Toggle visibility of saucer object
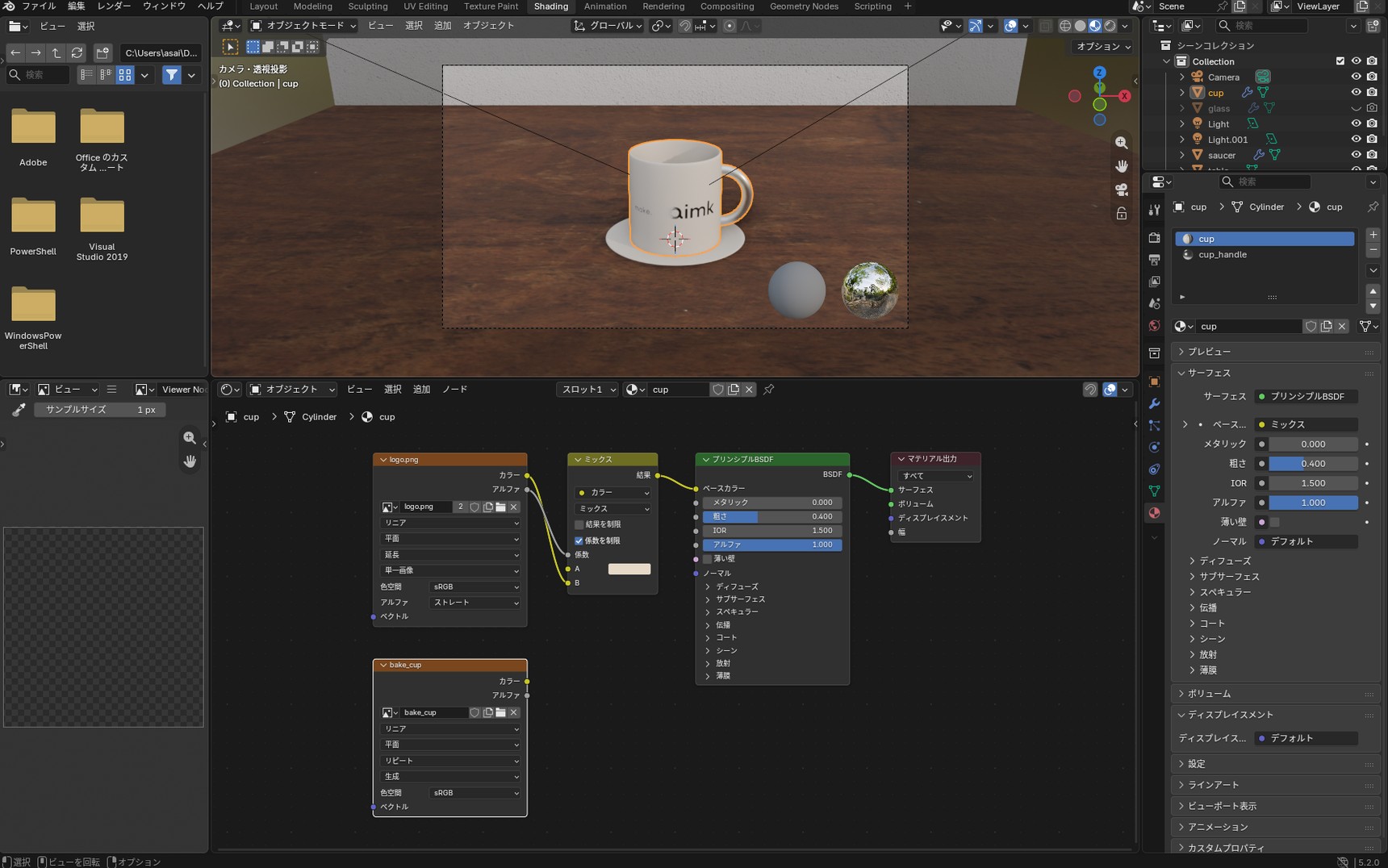 1356,155
